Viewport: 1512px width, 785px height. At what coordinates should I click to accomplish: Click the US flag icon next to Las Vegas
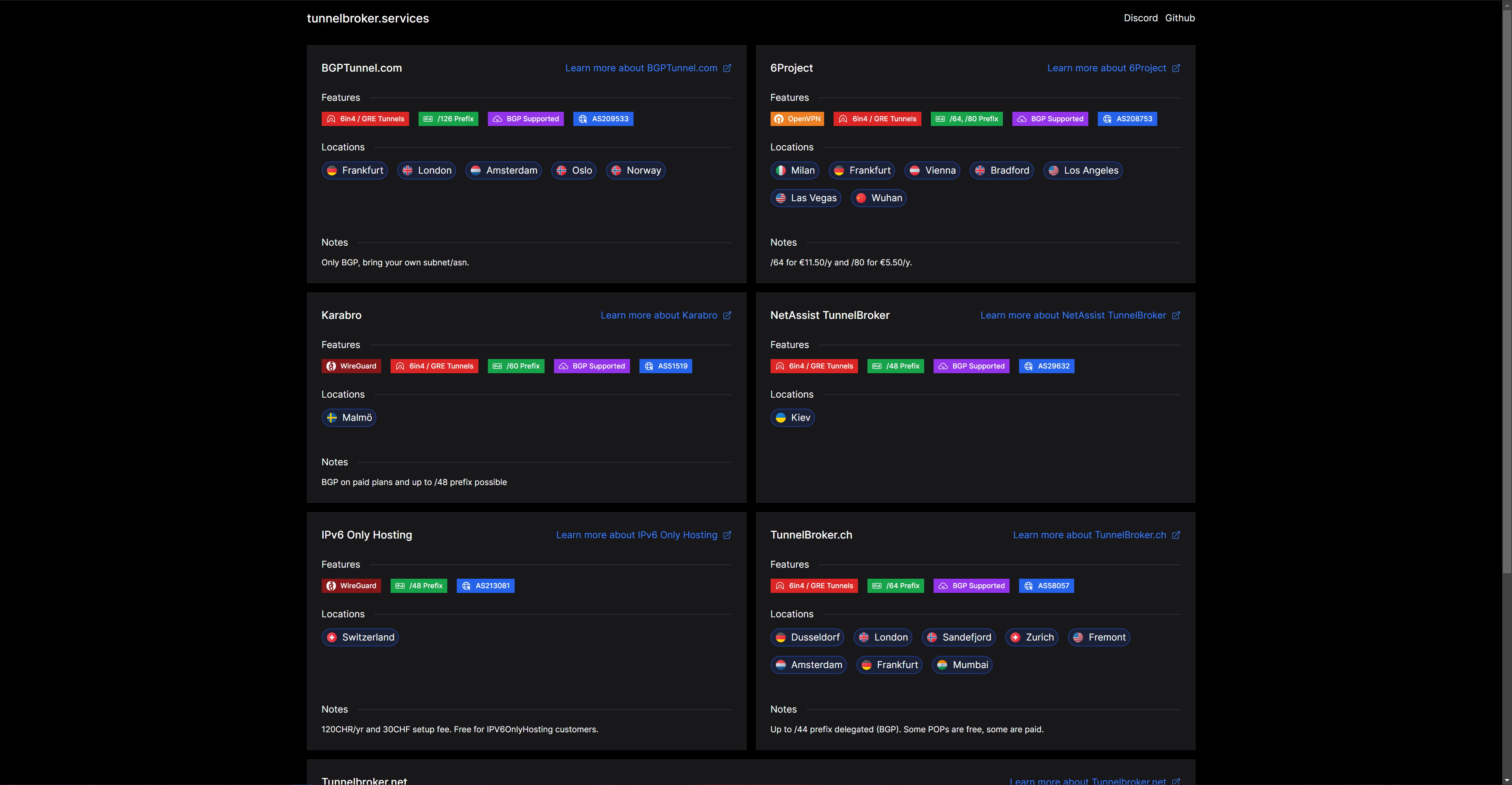pos(781,198)
